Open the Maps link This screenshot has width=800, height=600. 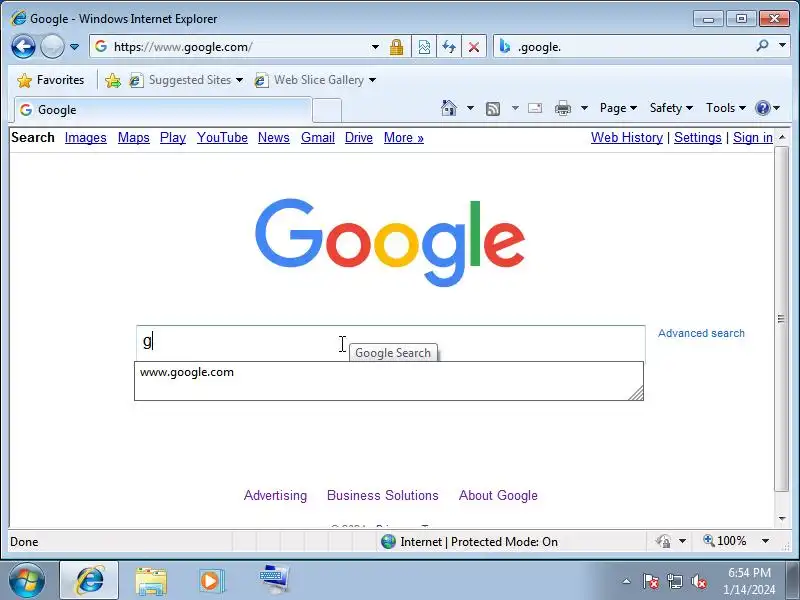[x=134, y=138]
